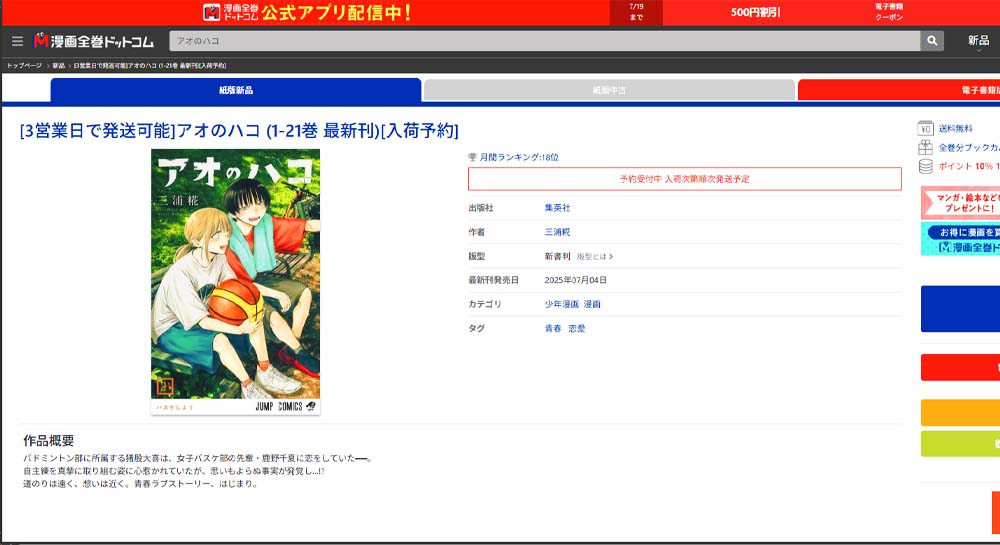Screen dimensions: 1000x545
Task: Open 少年漫画 category link
Action: [x=561, y=304]
